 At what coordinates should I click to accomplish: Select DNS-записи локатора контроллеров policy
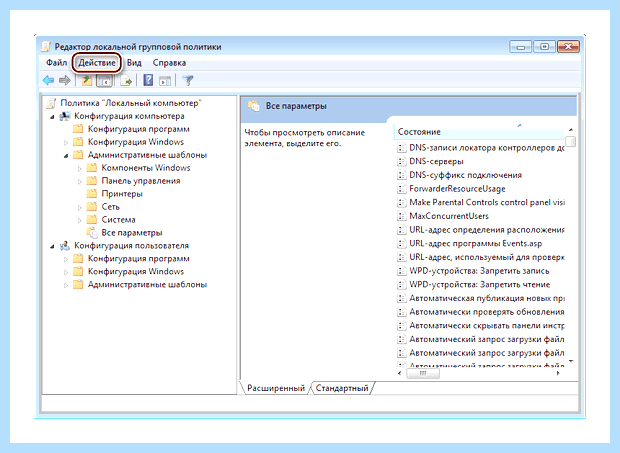point(487,147)
